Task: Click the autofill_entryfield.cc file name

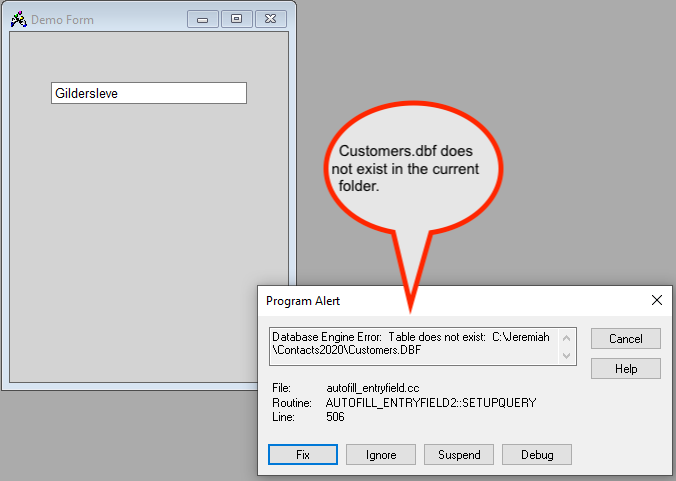Action: [x=374, y=387]
